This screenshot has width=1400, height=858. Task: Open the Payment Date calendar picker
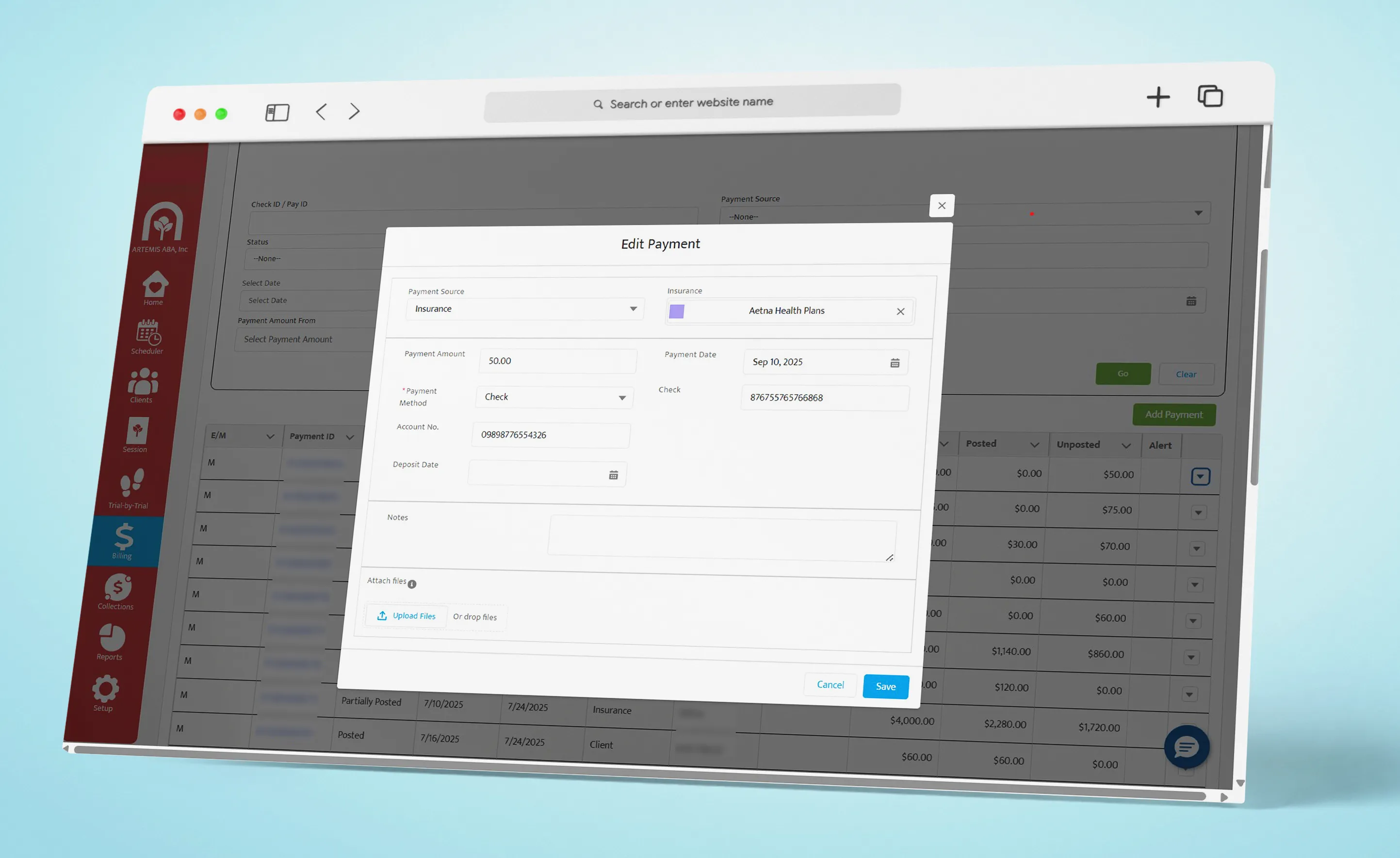point(895,363)
